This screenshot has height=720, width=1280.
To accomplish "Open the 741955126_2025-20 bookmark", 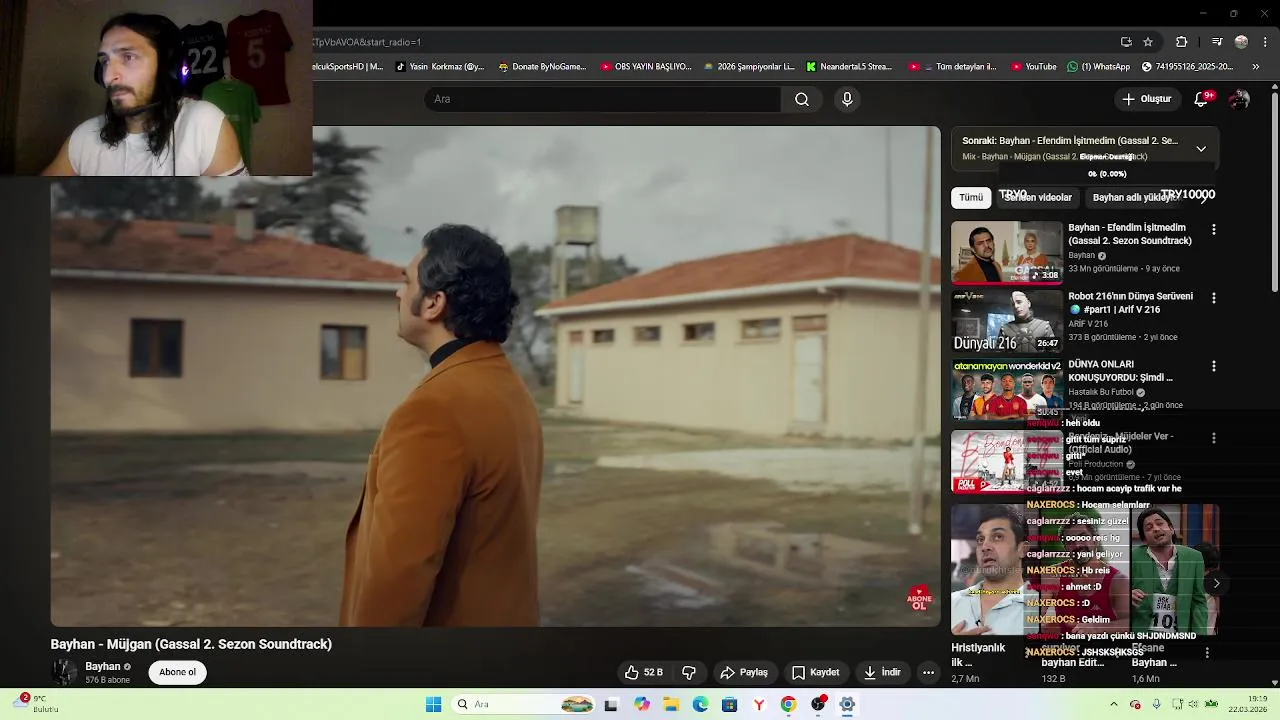I will (1187, 67).
